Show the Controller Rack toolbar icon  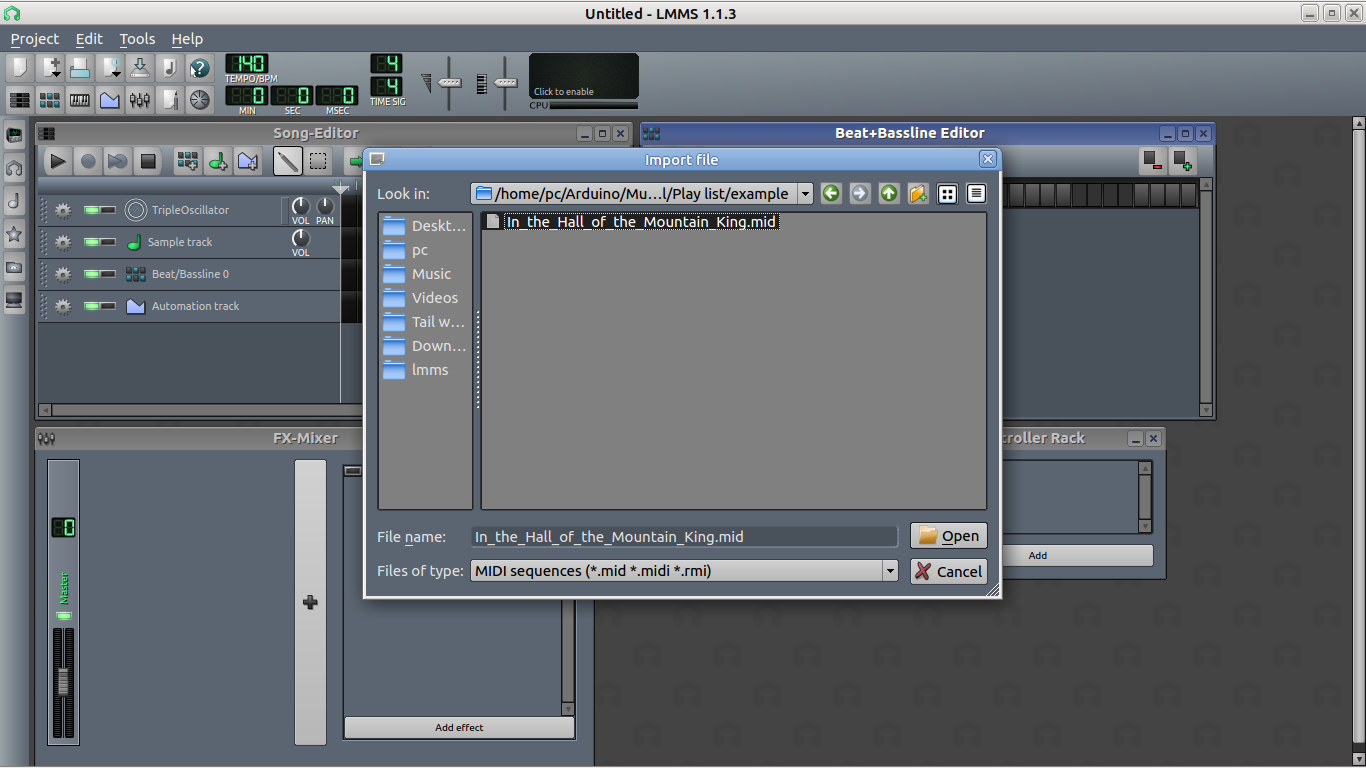pyautogui.click(x=200, y=99)
